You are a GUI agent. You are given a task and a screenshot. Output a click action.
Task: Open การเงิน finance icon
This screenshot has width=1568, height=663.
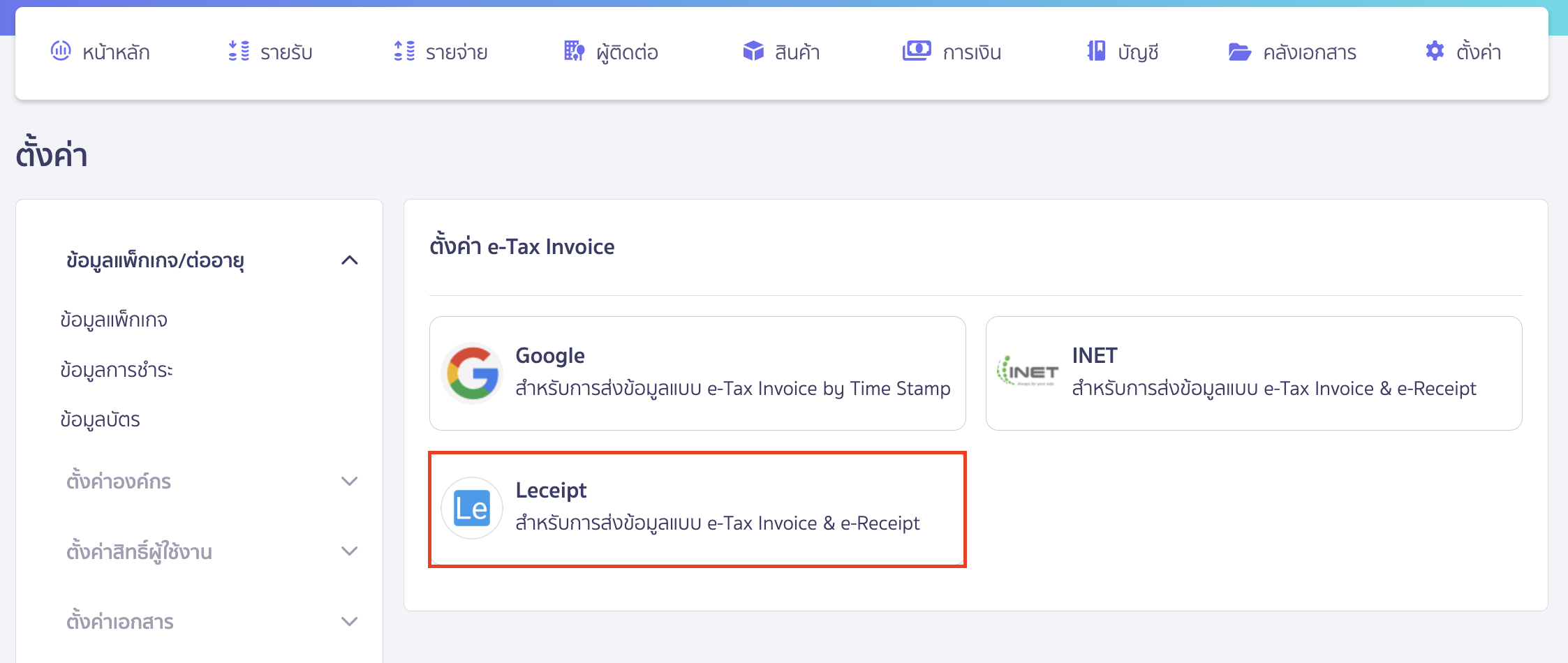click(x=917, y=51)
